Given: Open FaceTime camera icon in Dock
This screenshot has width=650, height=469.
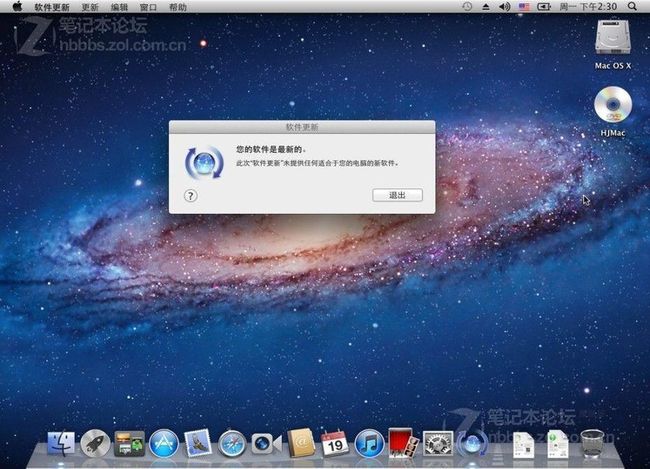Looking at the screenshot, I should [x=266, y=444].
